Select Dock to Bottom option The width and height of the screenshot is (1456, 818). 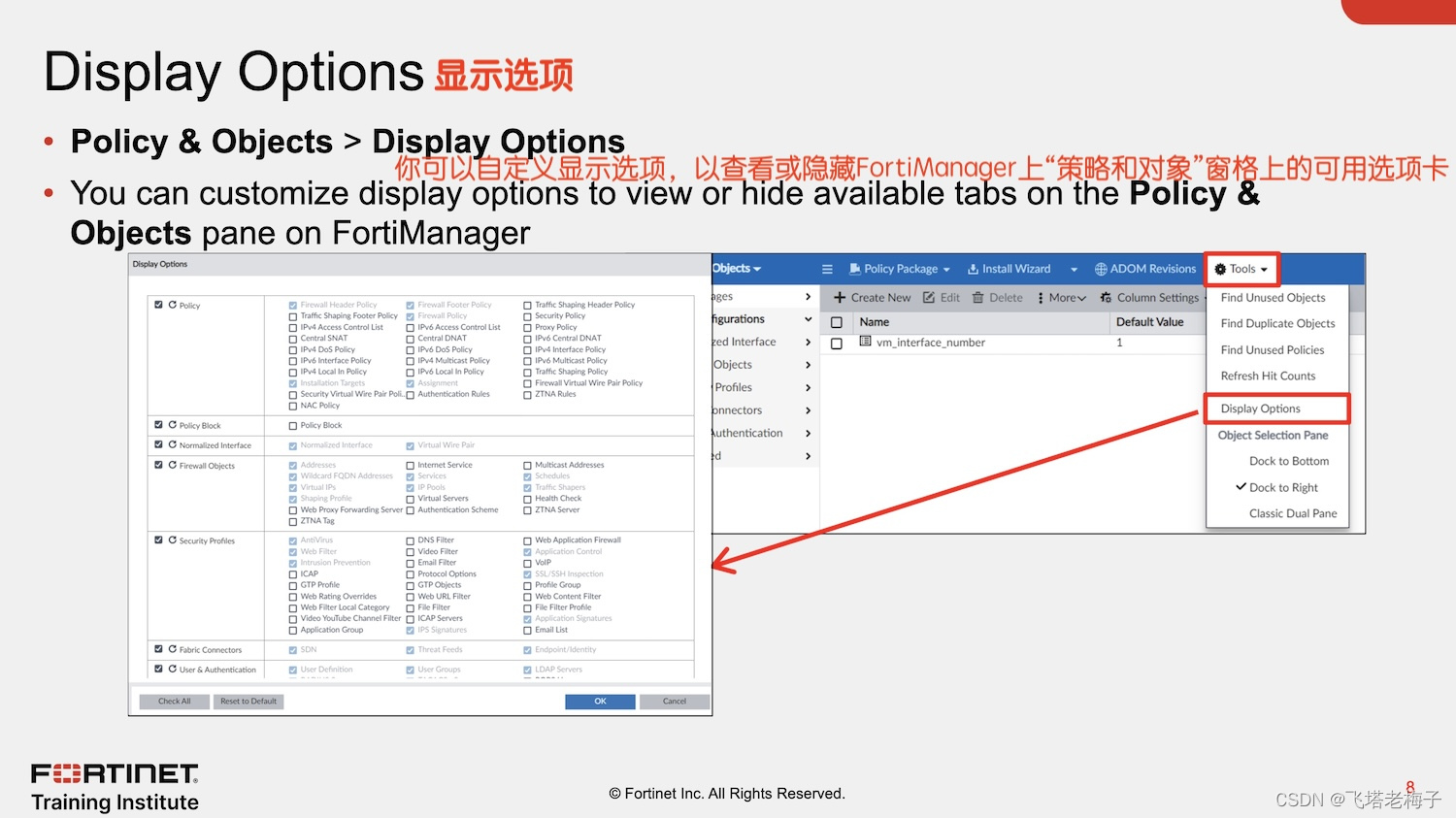pyautogui.click(x=1288, y=461)
